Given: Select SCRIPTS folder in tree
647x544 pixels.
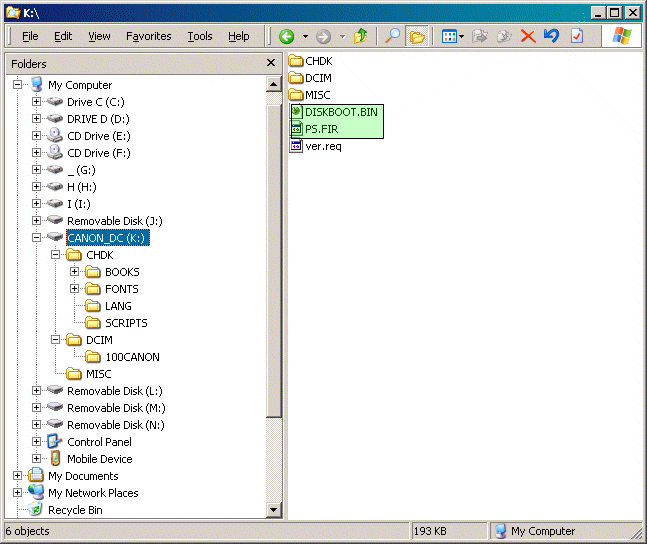Looking at the screenshot, I should click(x=126, y=323).
